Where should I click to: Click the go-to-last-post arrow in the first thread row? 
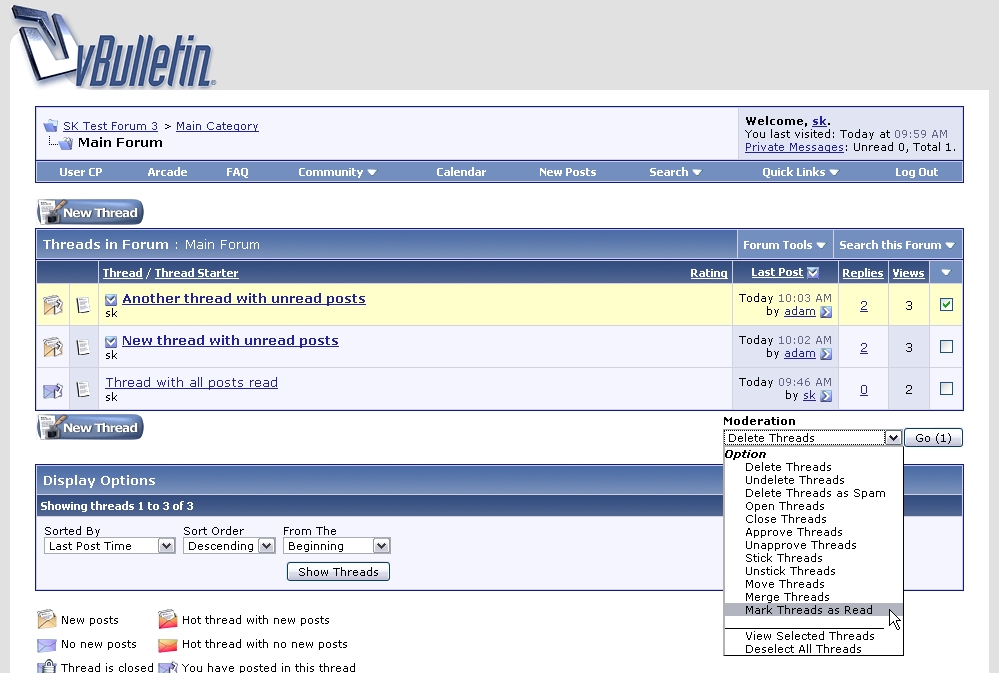[826, 312]
